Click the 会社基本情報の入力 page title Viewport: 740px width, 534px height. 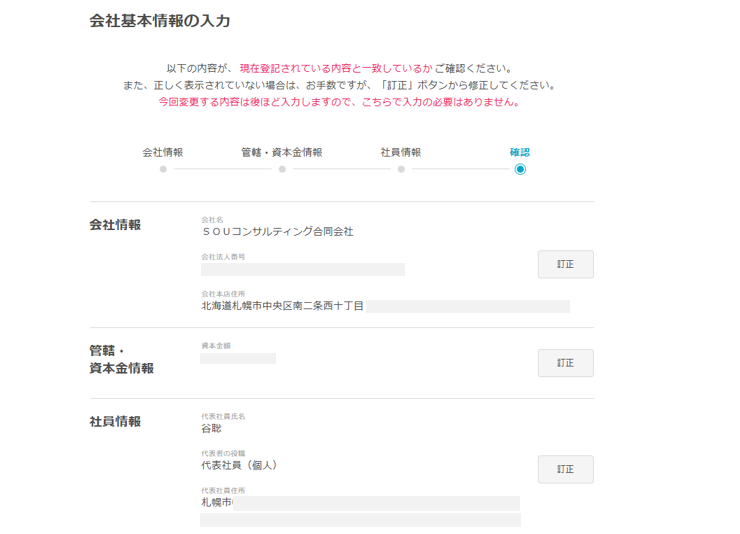tap(160, 20)
